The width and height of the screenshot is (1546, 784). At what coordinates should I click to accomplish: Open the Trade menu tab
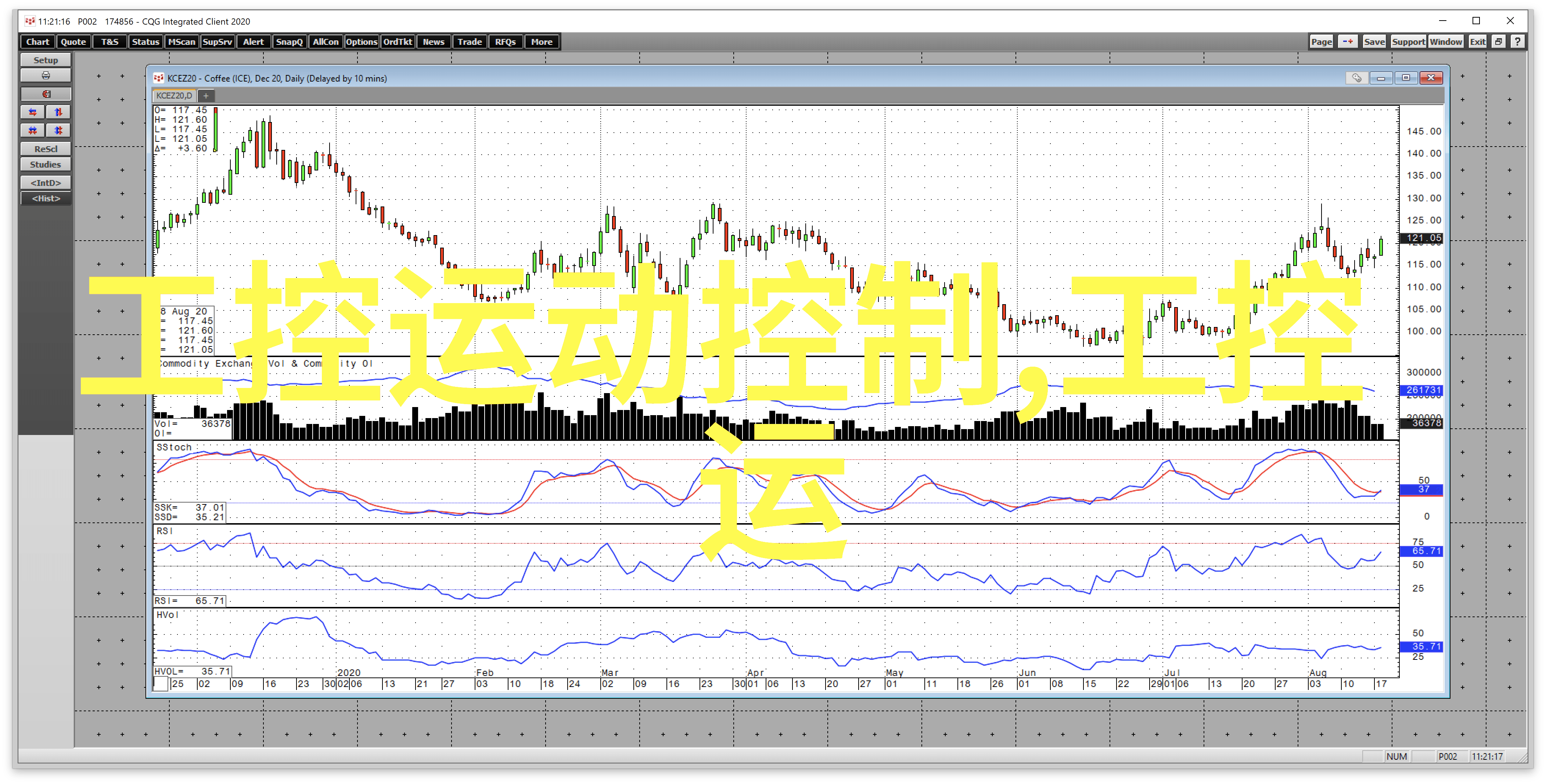(468, 42)
